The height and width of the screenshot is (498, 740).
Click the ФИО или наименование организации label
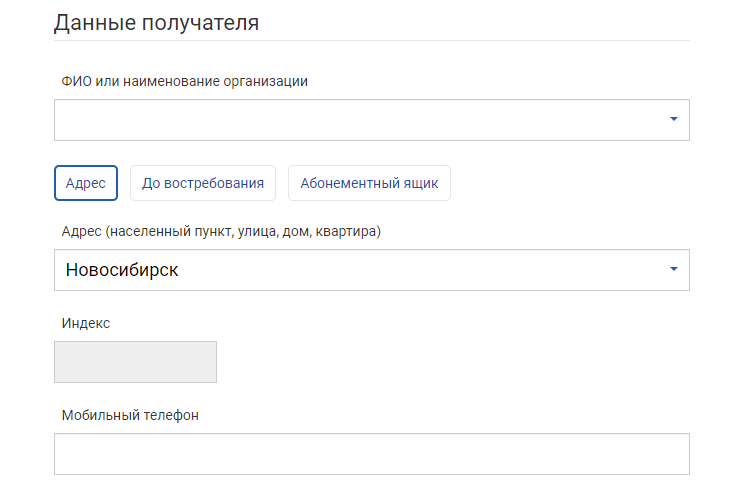(184, 81)
